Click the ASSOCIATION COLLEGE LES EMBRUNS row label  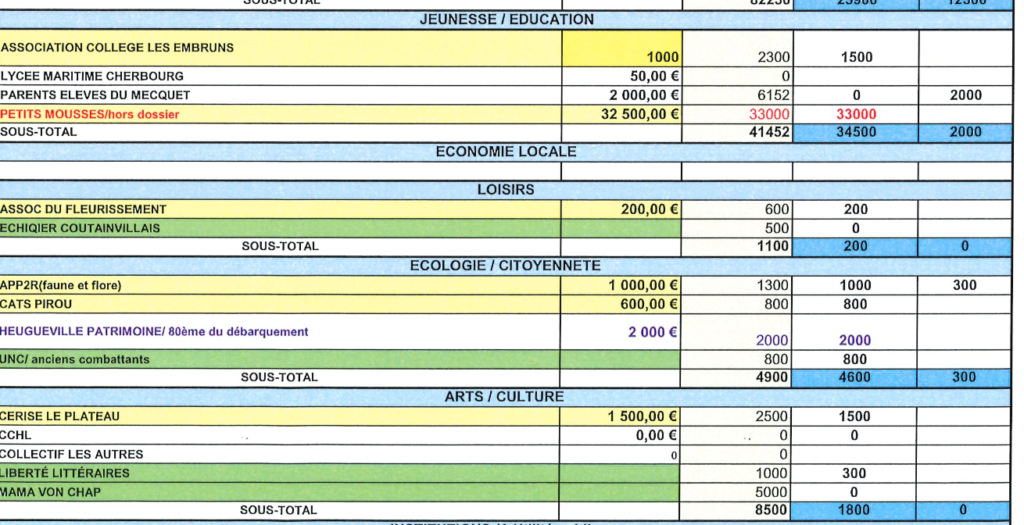pos(118,48)
